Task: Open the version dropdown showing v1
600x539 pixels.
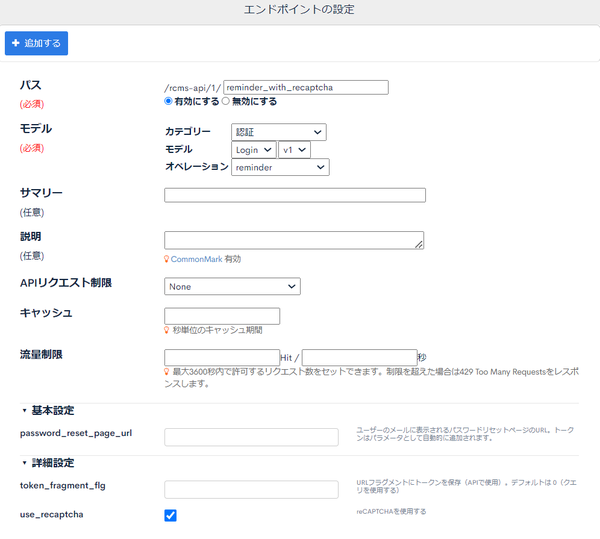Action: pyautogui.click(x=294, y=150)
